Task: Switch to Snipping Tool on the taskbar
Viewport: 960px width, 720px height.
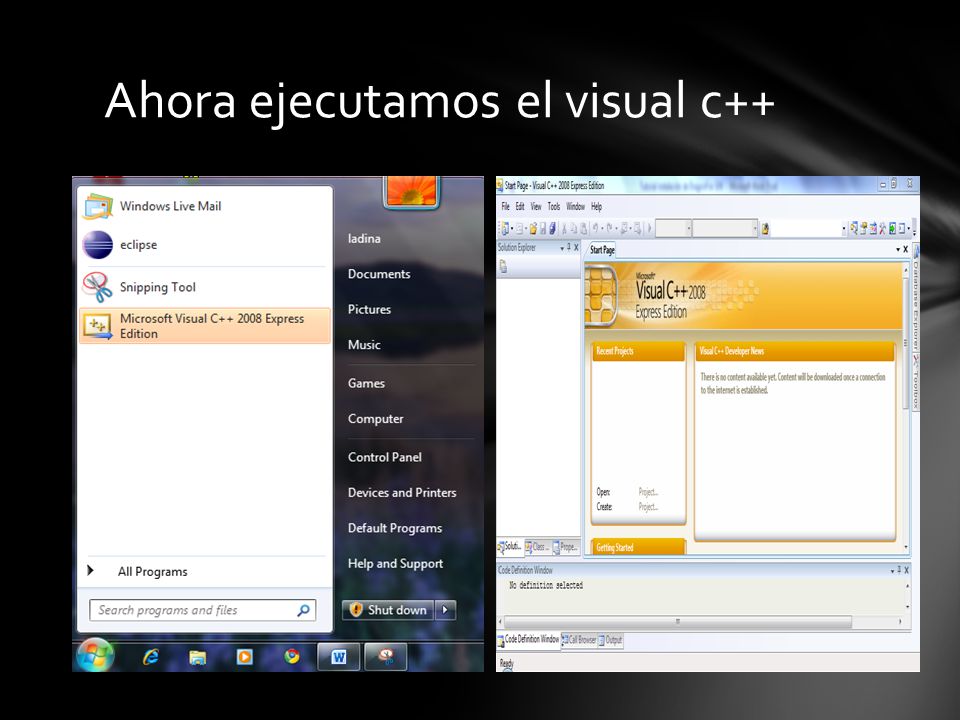Action: (386, 658)
